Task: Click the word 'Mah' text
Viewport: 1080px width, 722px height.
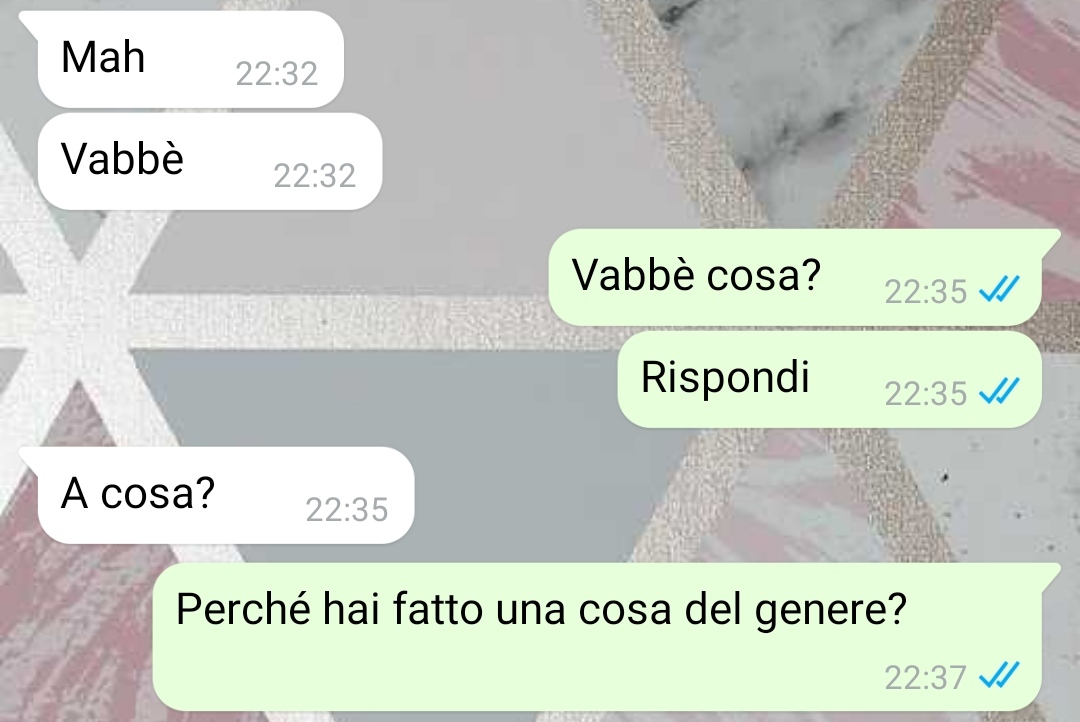Action: [x=103, y=56]
